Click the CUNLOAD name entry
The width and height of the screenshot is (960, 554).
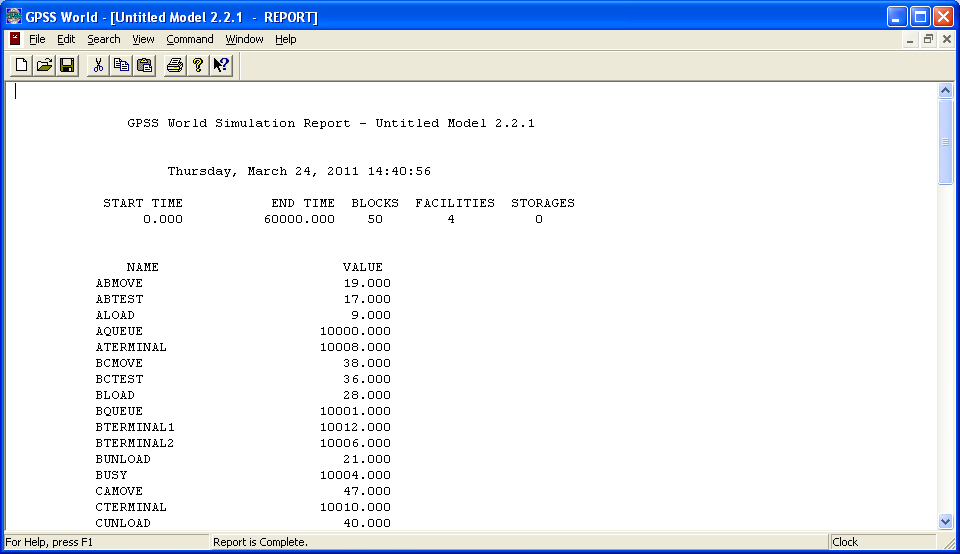pyautogui.click(x=123, y=522)
